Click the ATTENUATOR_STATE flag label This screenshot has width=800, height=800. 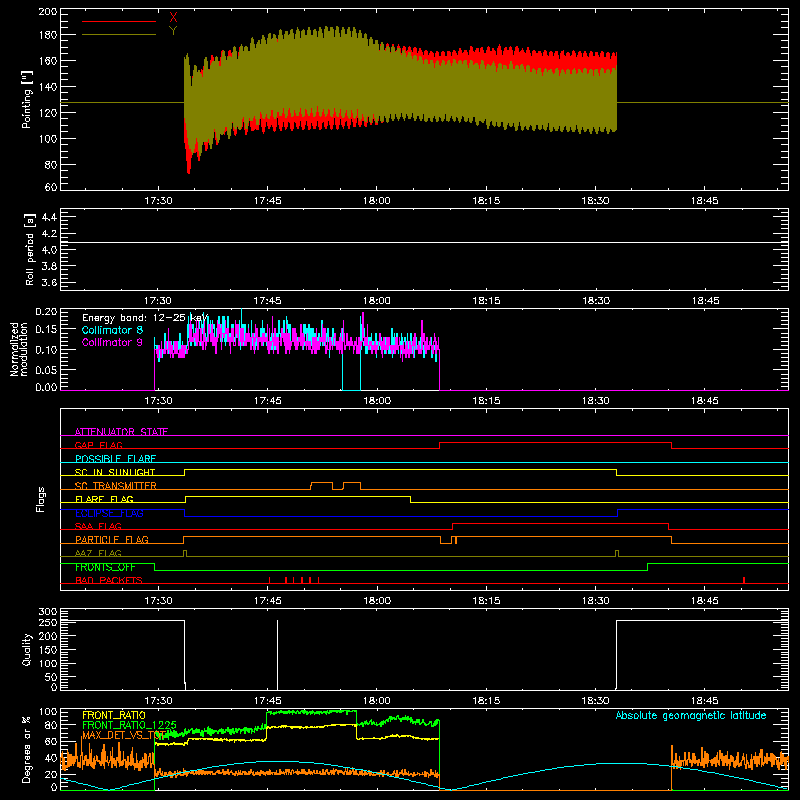pos(121,432)
